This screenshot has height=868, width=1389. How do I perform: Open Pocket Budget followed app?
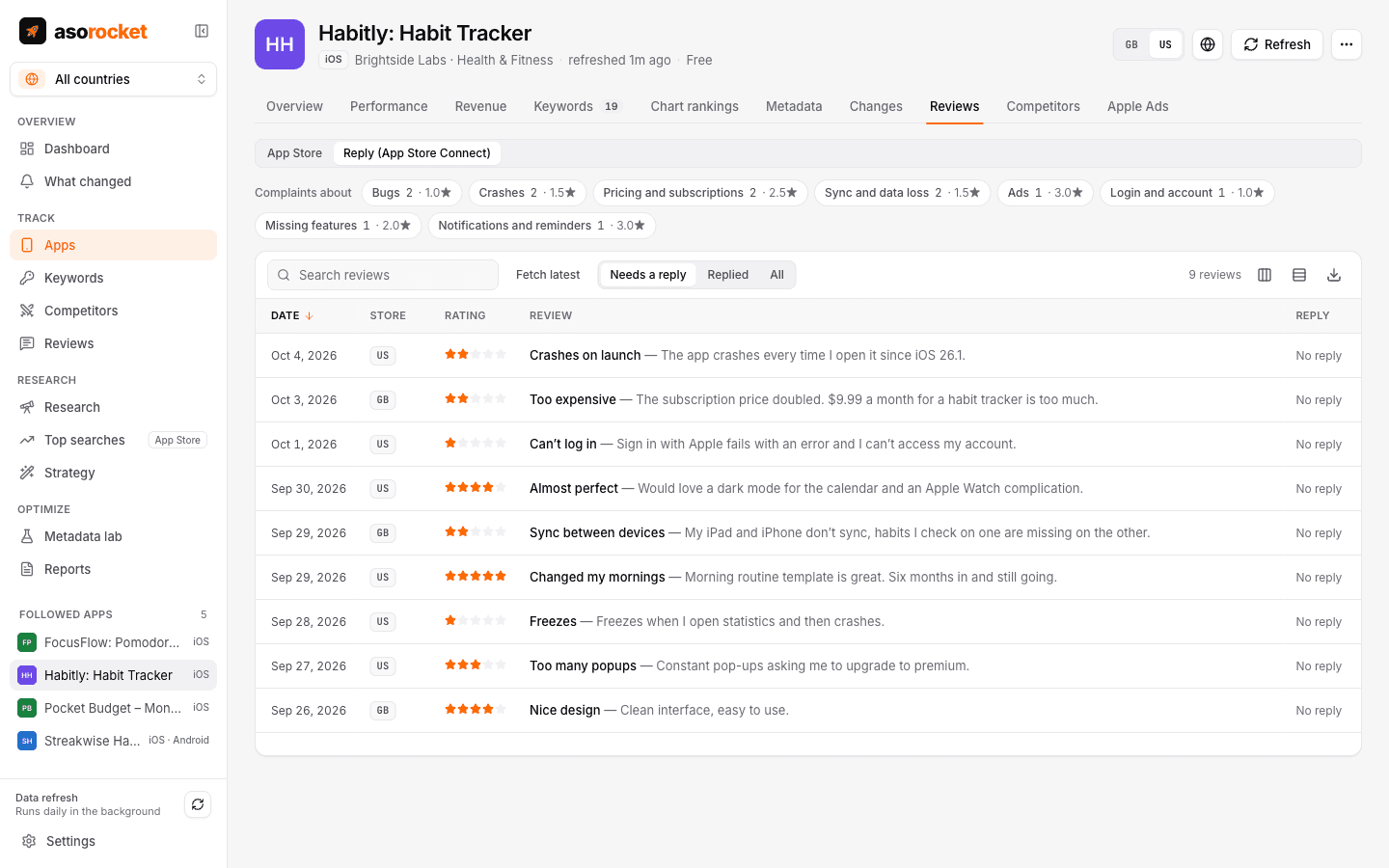click(113, 708)
